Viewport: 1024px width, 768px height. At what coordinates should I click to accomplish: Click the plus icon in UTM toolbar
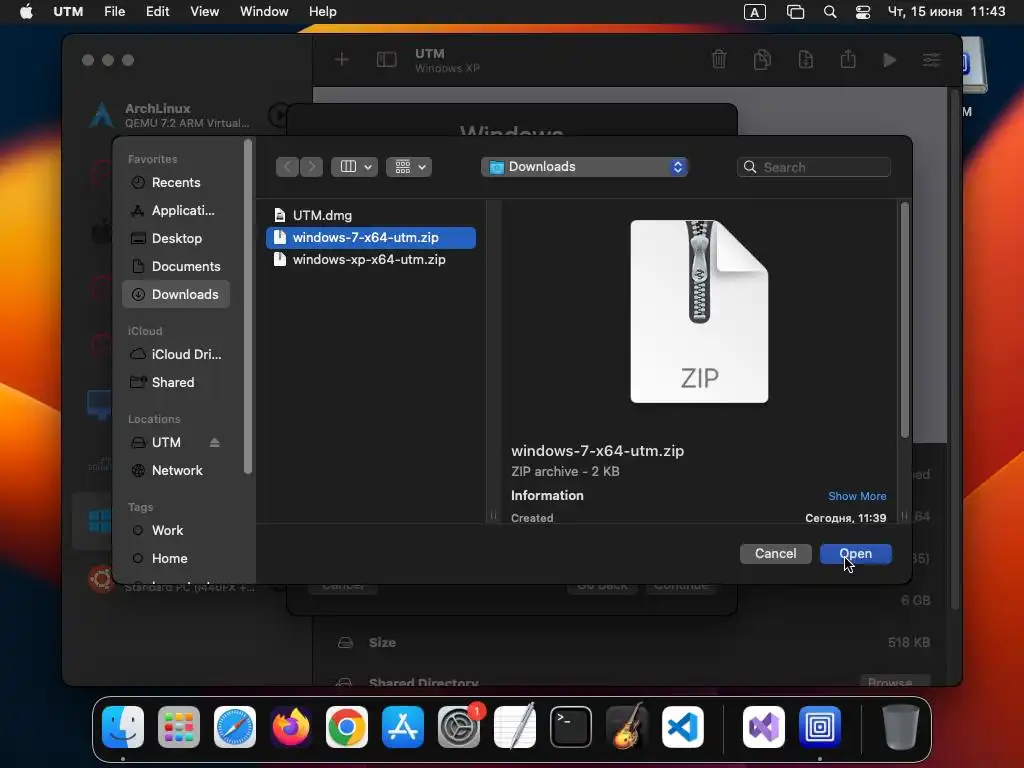342,60
